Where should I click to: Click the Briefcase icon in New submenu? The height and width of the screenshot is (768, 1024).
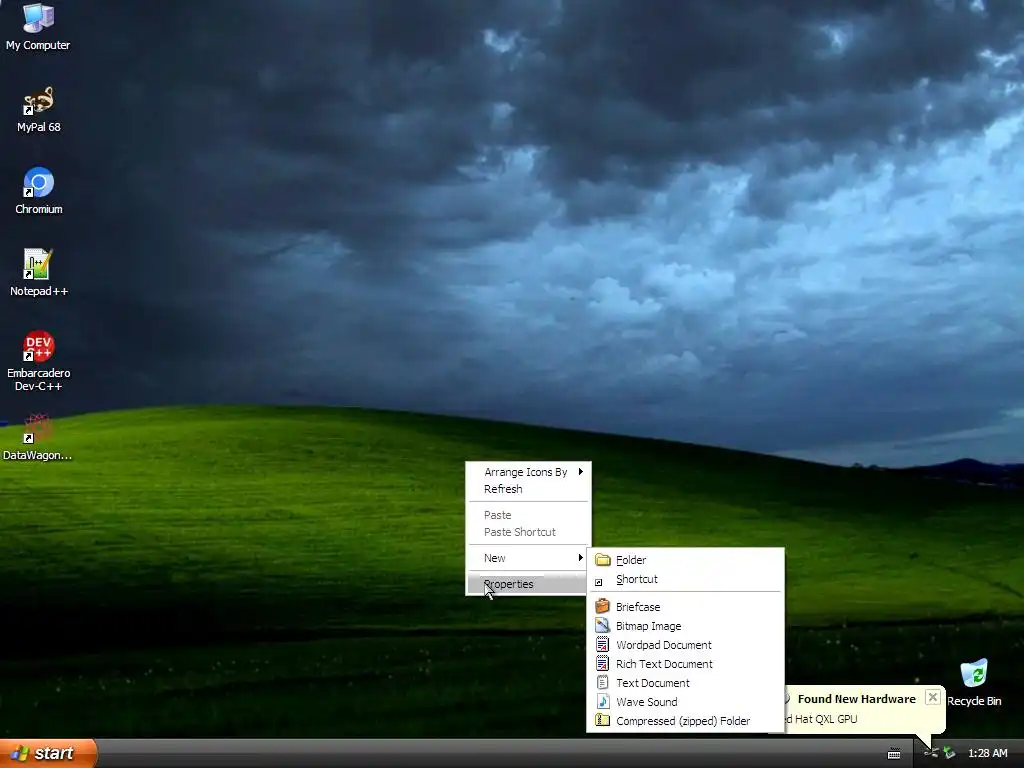tap(603, 607)
